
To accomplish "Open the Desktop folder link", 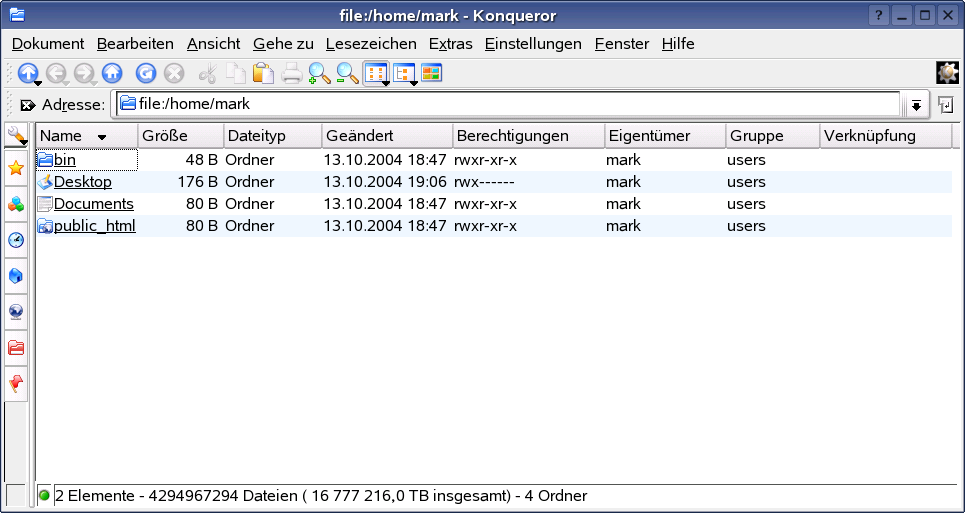I will 83,182.
